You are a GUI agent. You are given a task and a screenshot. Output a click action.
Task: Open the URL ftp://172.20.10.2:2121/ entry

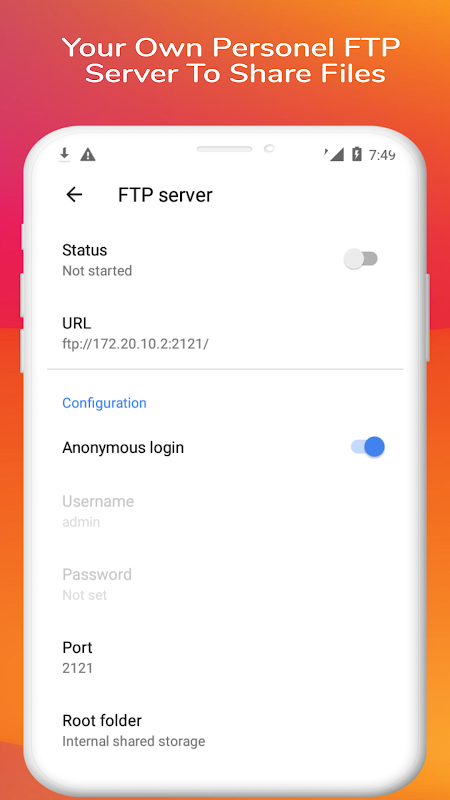pyautogui.click(x=225, y=333)
